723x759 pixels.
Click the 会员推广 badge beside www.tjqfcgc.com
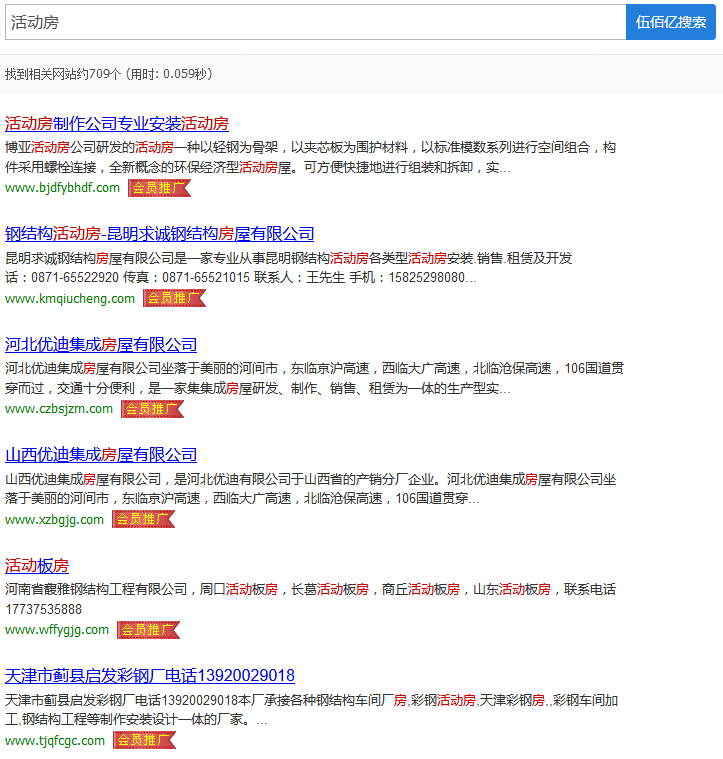tap(143, 741)
